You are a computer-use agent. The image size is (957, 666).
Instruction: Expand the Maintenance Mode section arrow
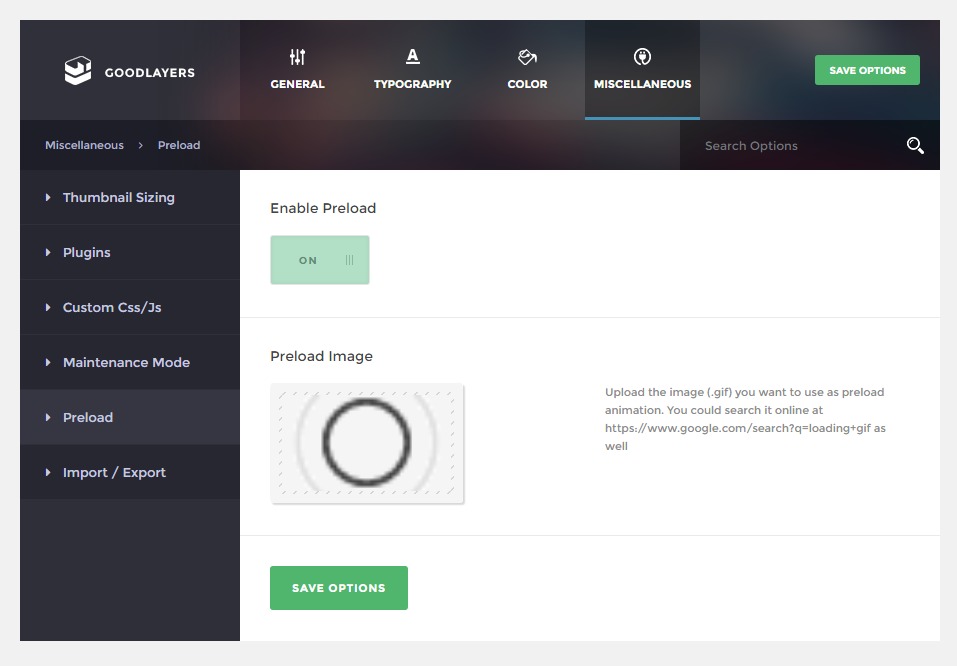point(48,363)
